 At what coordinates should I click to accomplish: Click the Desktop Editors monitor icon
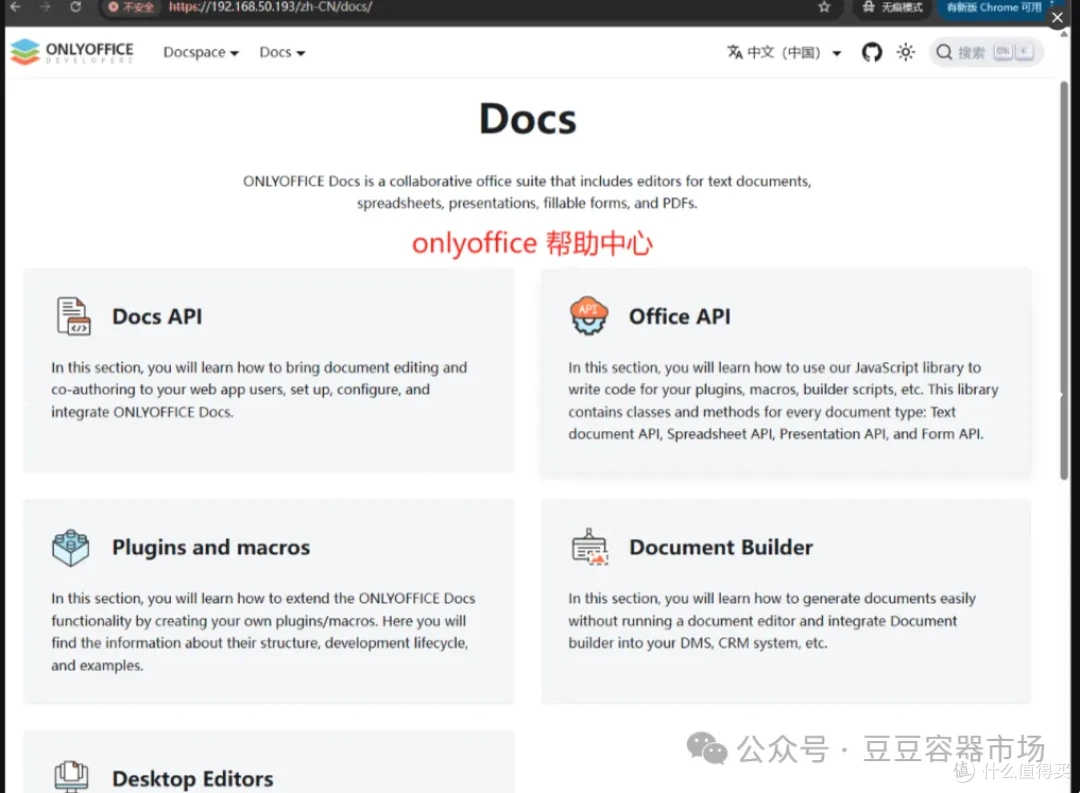pyautogui.click(x=71, y=776)
